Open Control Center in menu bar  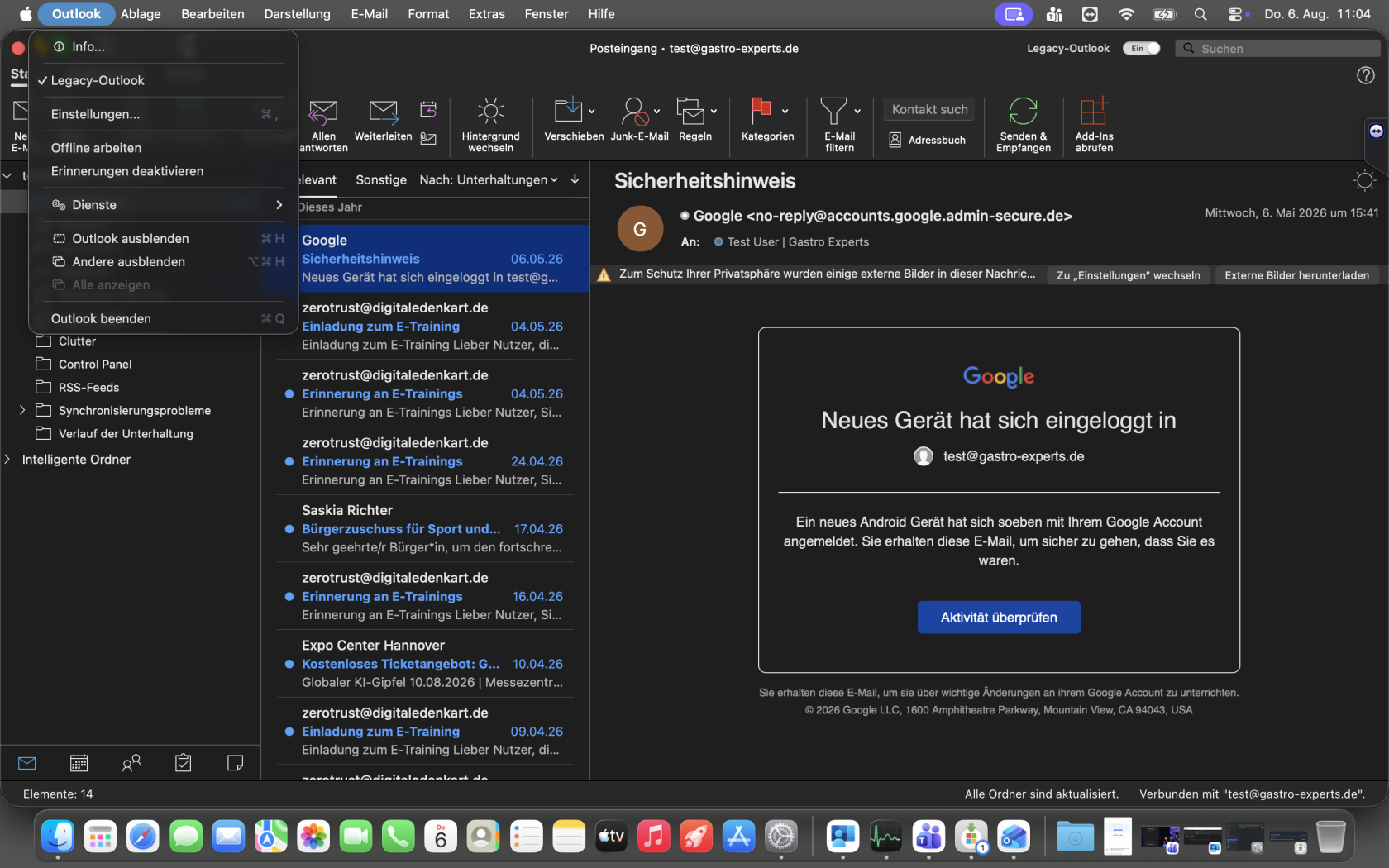coord(1236,14)
